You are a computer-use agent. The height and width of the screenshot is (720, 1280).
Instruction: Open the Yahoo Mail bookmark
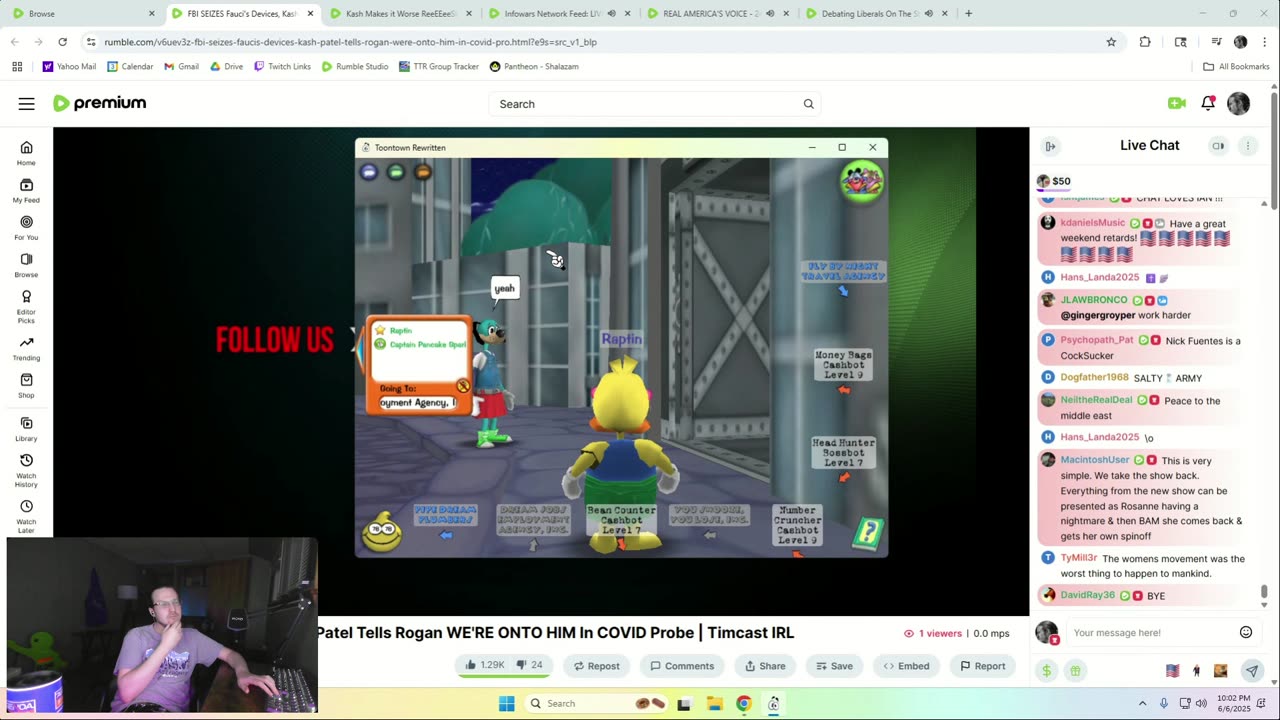click(69, 66)
